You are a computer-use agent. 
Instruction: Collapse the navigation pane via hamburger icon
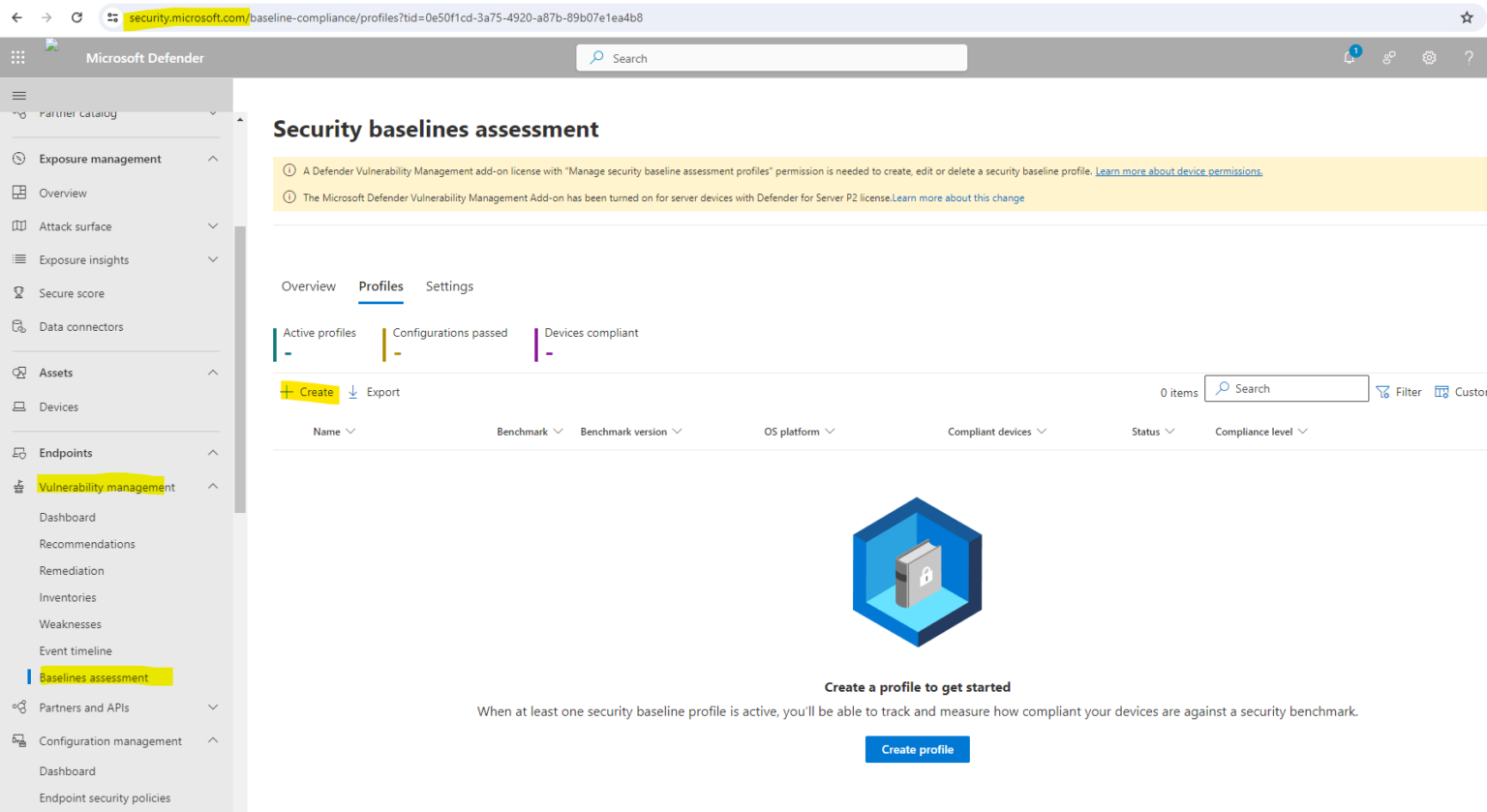tap(17, 95)
